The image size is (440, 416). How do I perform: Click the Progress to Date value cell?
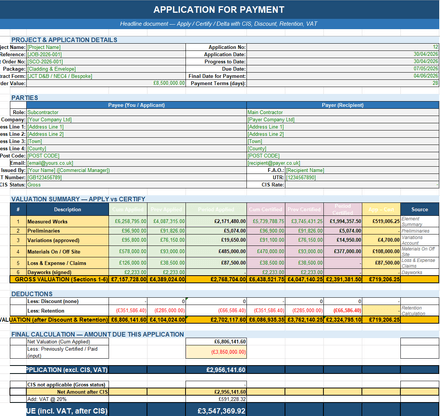coord(343,62)
